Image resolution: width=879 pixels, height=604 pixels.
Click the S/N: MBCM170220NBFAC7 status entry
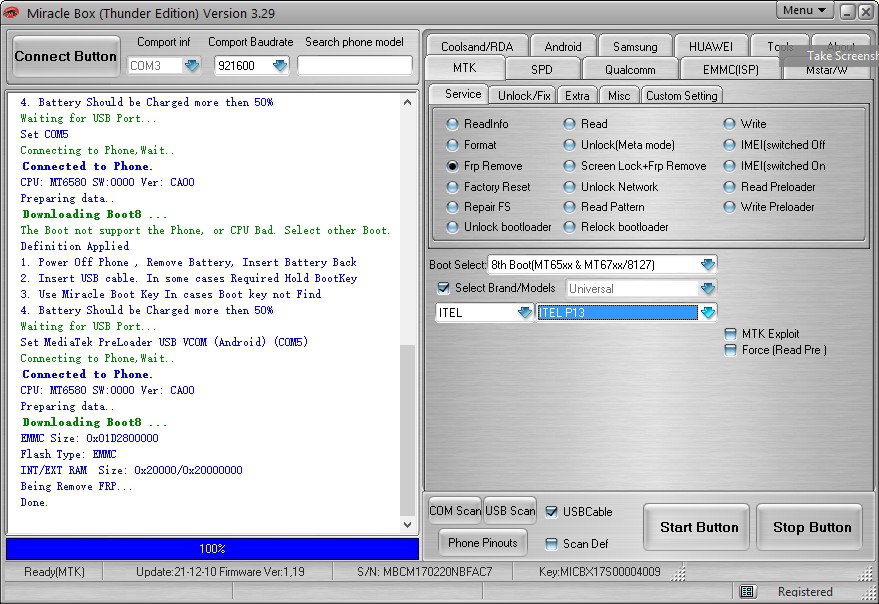[x=424, y=572]
